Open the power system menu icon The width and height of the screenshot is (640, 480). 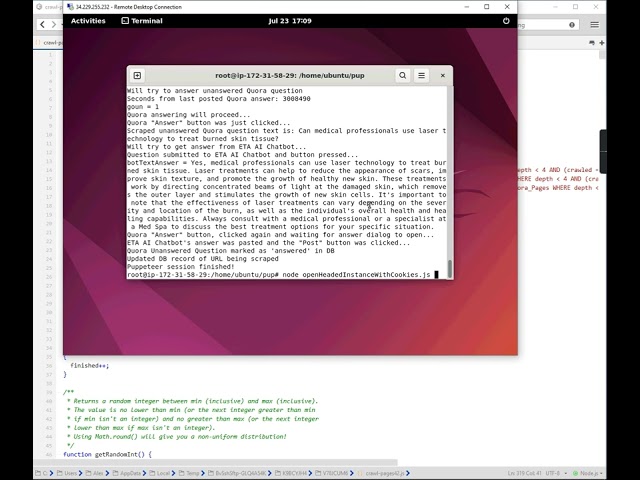point(506,21)
